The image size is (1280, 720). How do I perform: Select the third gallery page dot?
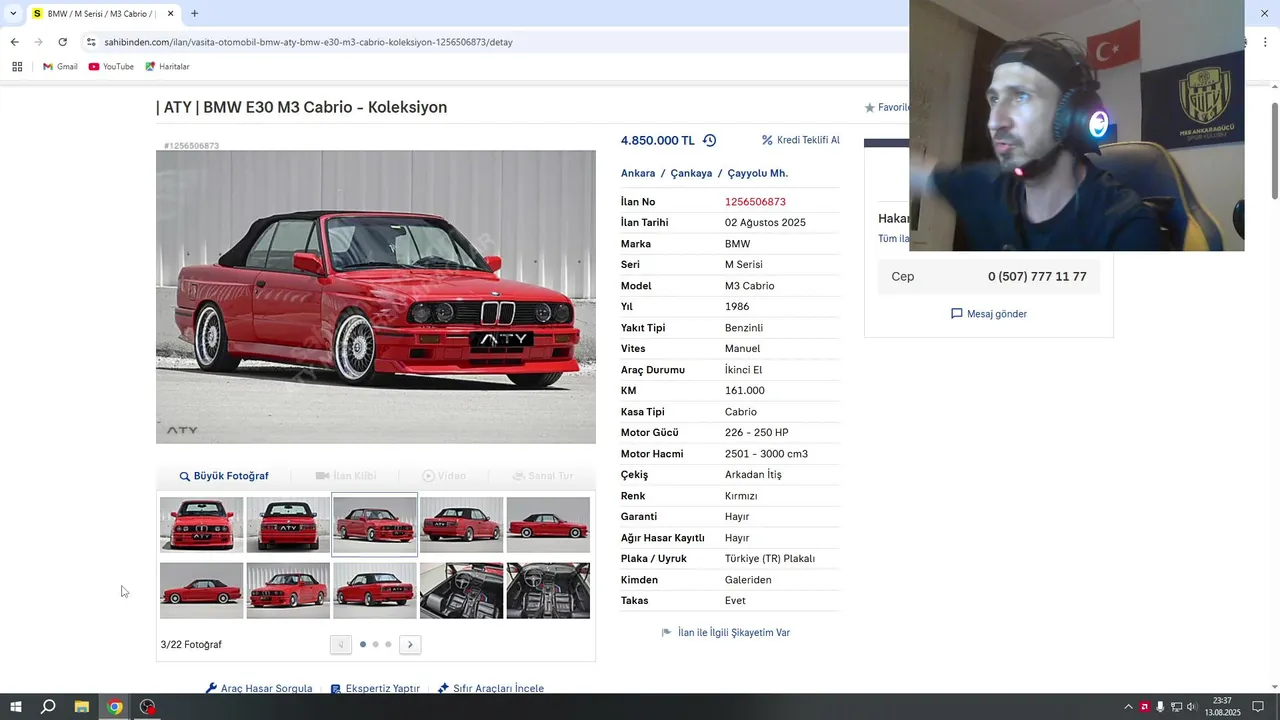[388, 645]
